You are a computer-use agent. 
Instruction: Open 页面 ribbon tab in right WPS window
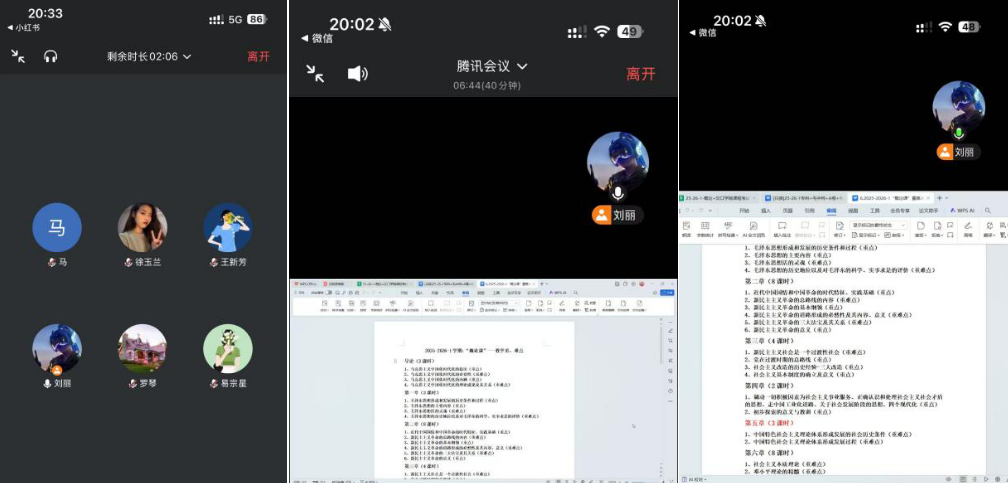pyautogui.click(x=788, y=211)
